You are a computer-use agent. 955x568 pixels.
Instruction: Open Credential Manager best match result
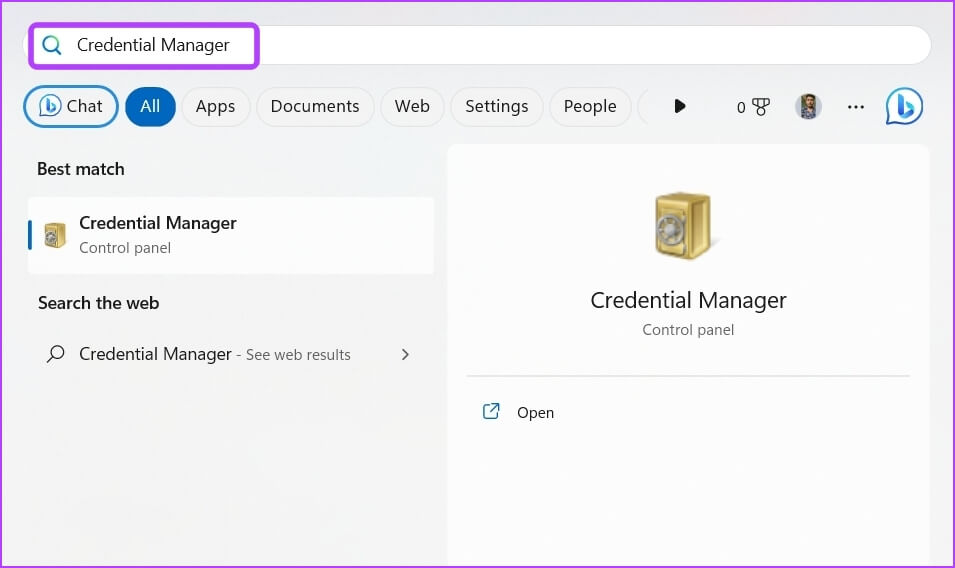click(x=231, y=235)
